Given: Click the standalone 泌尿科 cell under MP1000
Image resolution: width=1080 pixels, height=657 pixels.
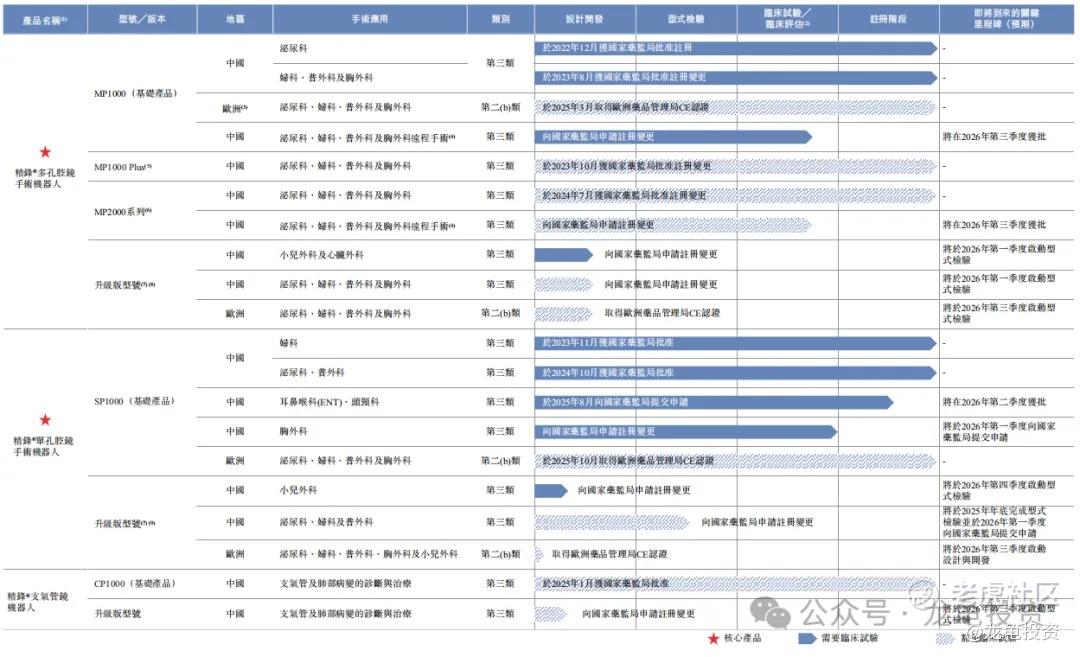Looking at the screenshot, I should tap(293, 48).
